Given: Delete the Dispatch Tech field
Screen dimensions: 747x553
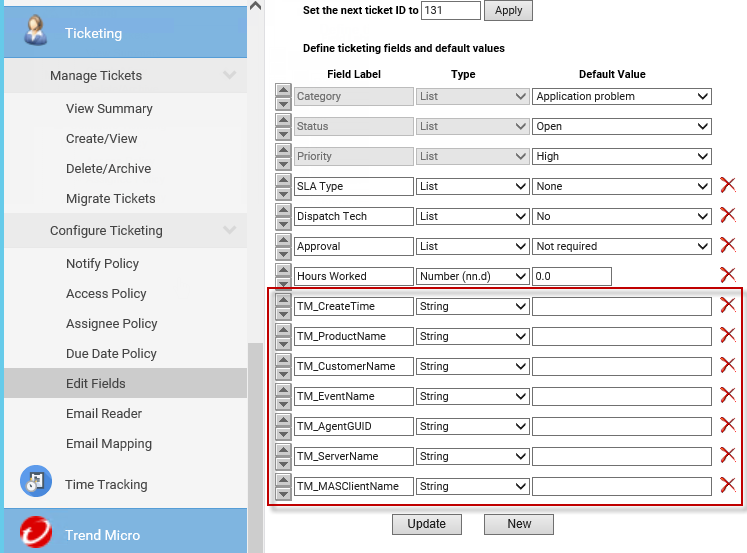Looking at the screenshot, I should pos(727,216).
